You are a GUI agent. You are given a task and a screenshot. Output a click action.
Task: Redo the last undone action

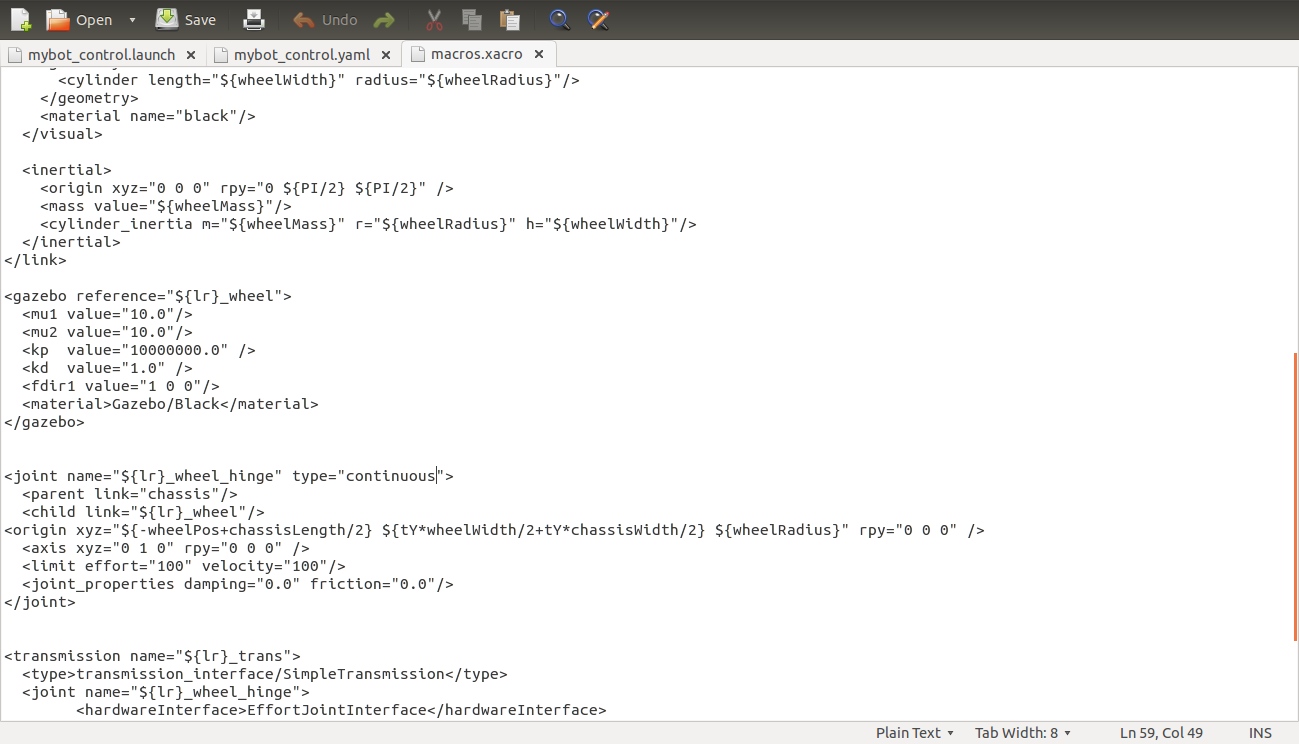click(383, 20)
